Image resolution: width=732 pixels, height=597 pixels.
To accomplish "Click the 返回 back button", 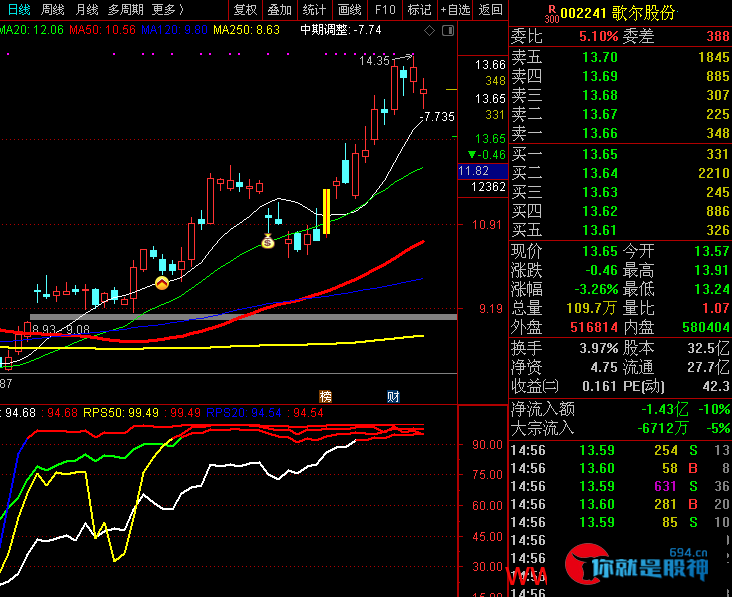I will pos(490,10).
